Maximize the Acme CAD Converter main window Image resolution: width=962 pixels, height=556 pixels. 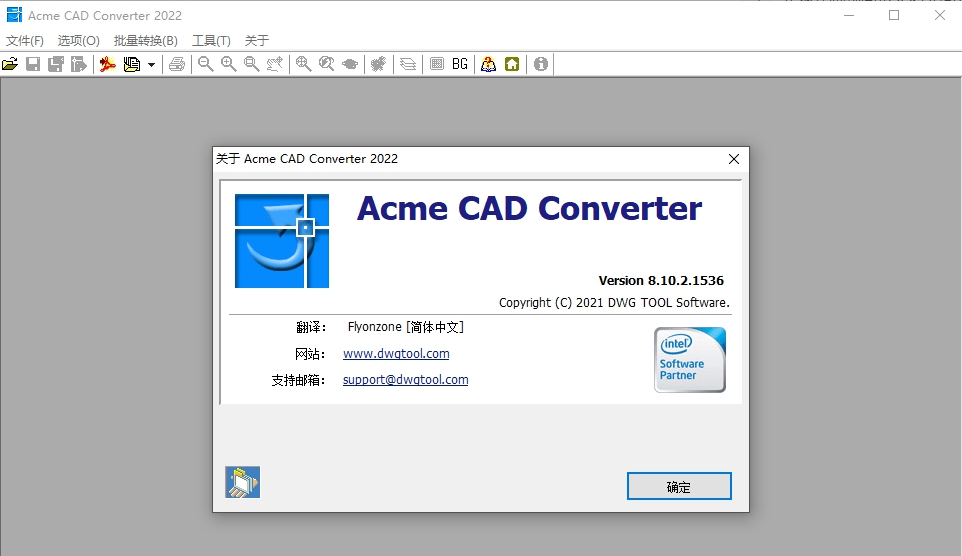pos(894,15)
